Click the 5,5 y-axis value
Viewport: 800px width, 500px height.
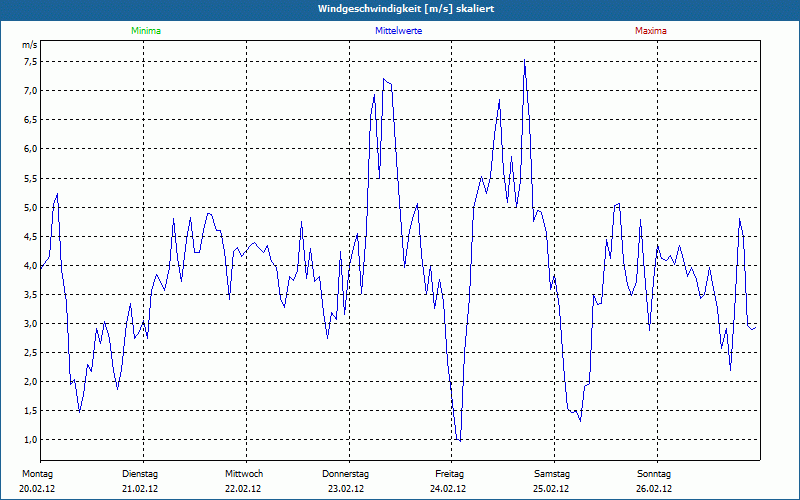[x=30, y=179]
